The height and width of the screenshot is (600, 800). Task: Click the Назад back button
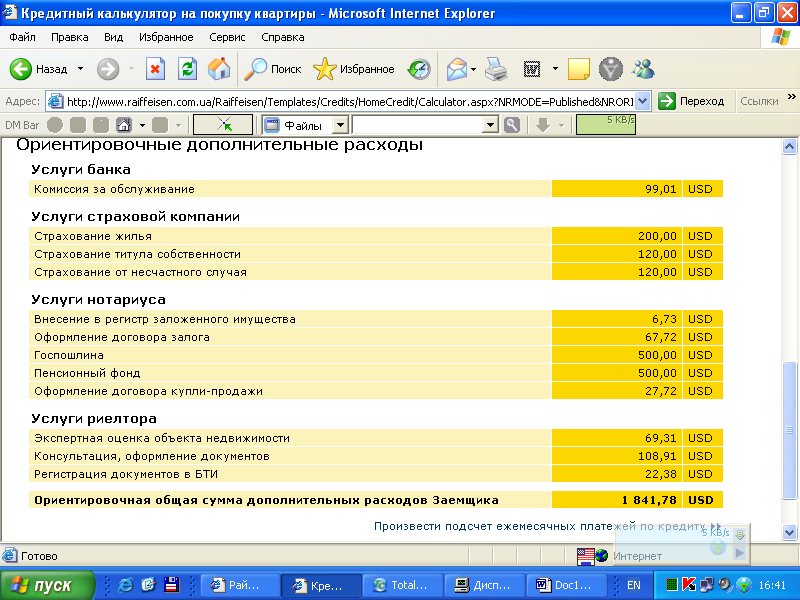[40, 69]
